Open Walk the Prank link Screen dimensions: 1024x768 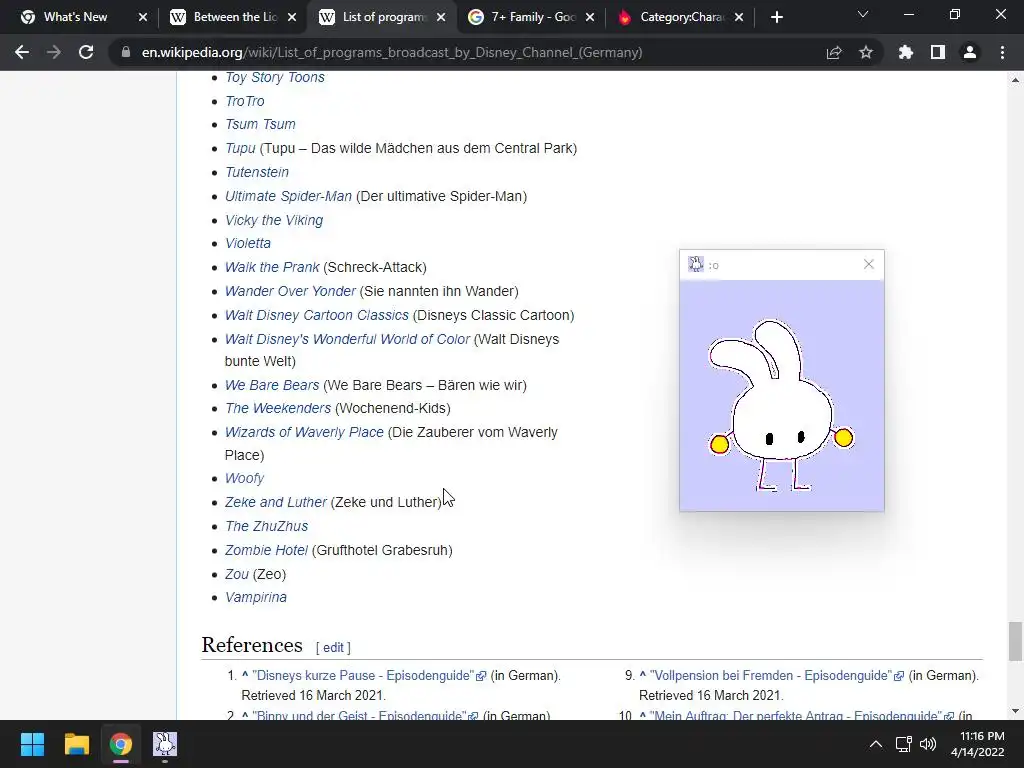point(272,267)
